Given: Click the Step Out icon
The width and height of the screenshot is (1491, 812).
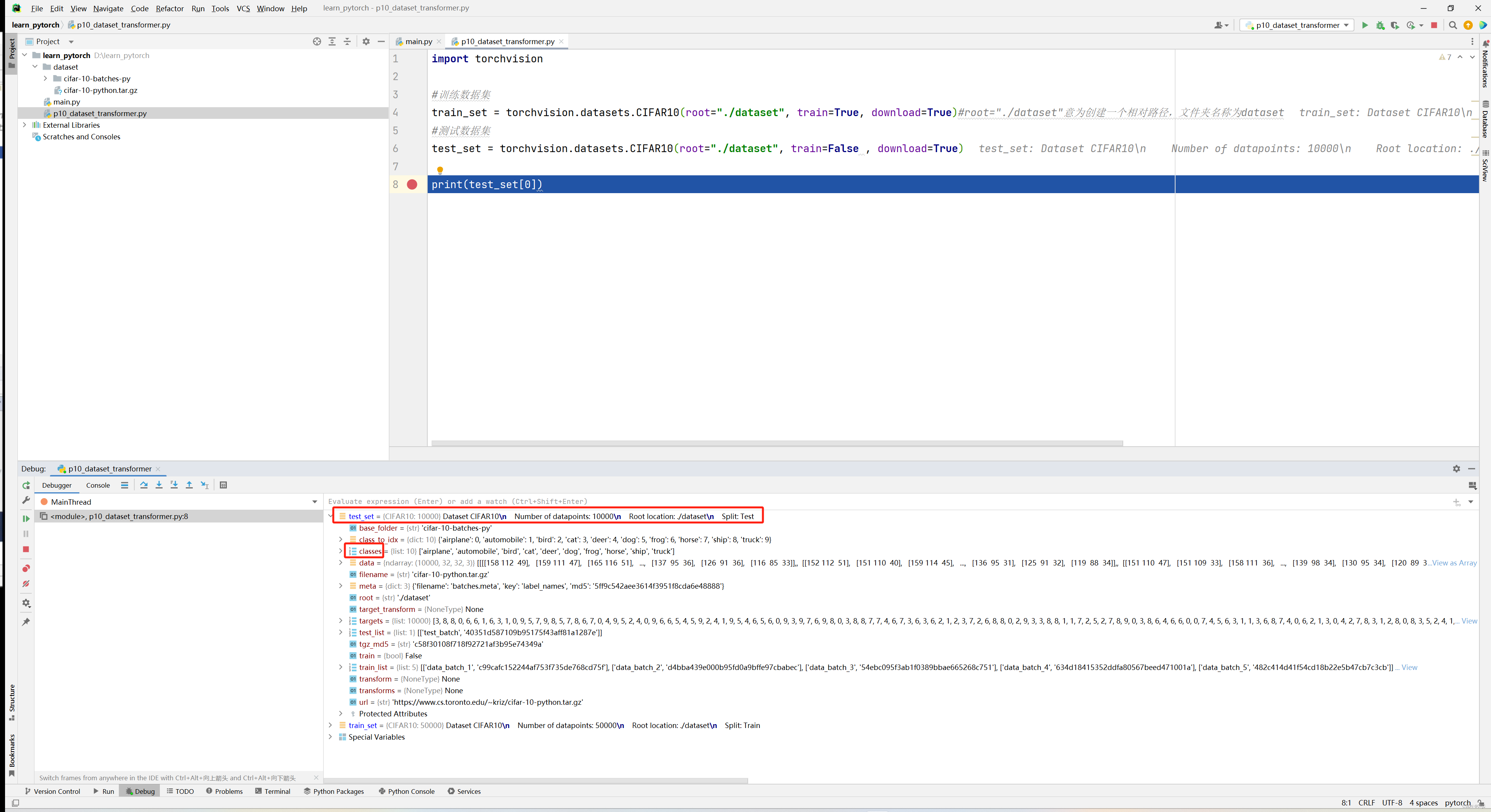Looking at the screenshot, I should [x=189, y=485].
